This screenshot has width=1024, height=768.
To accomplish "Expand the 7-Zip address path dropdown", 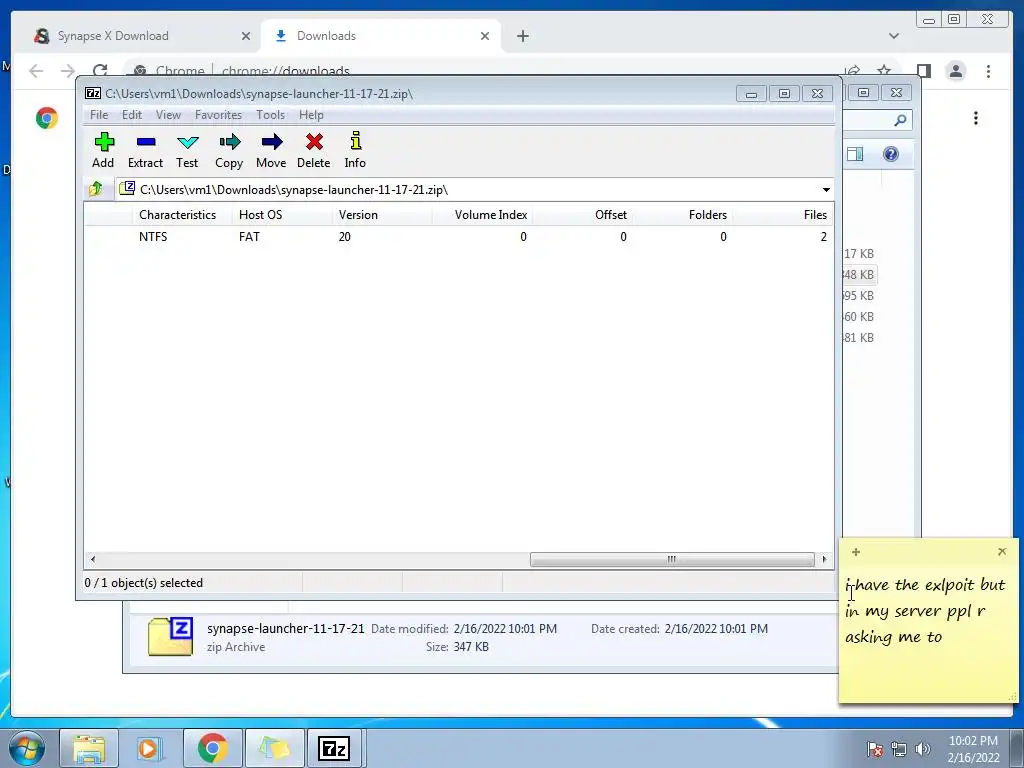I will pos(826,190).
